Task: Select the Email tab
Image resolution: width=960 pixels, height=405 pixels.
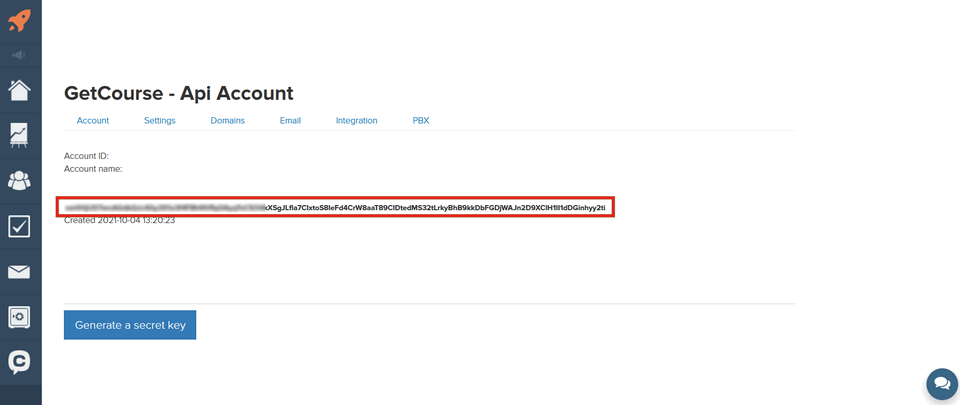Action: pyautogui.click(x=290, y=121)
